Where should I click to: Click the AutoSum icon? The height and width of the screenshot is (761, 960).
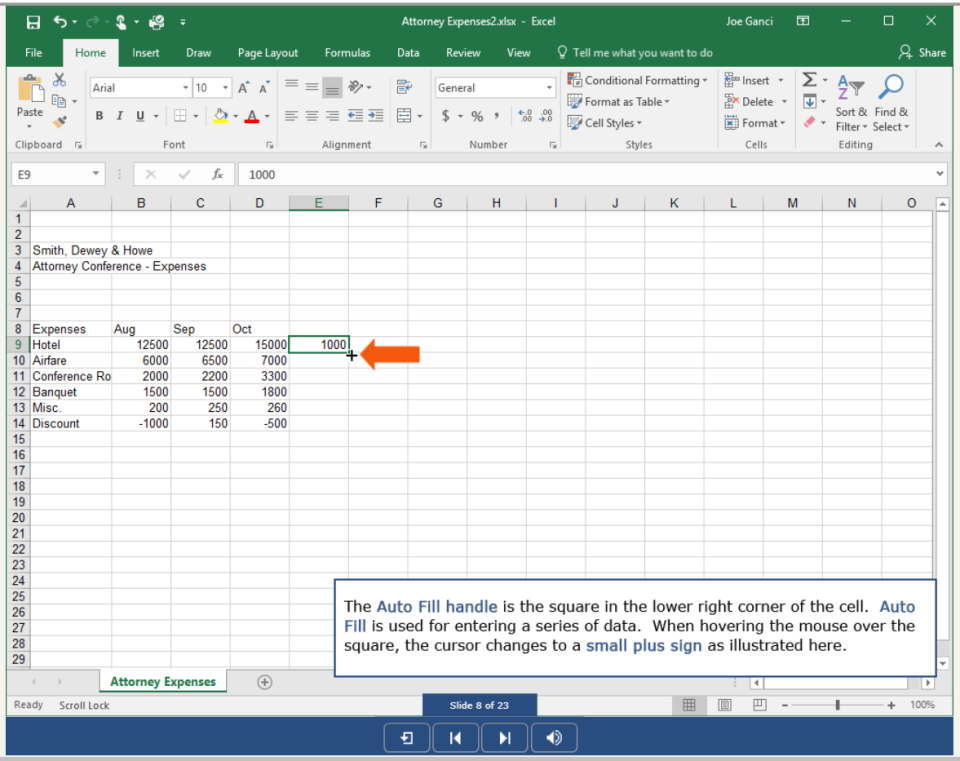[808, 79]
